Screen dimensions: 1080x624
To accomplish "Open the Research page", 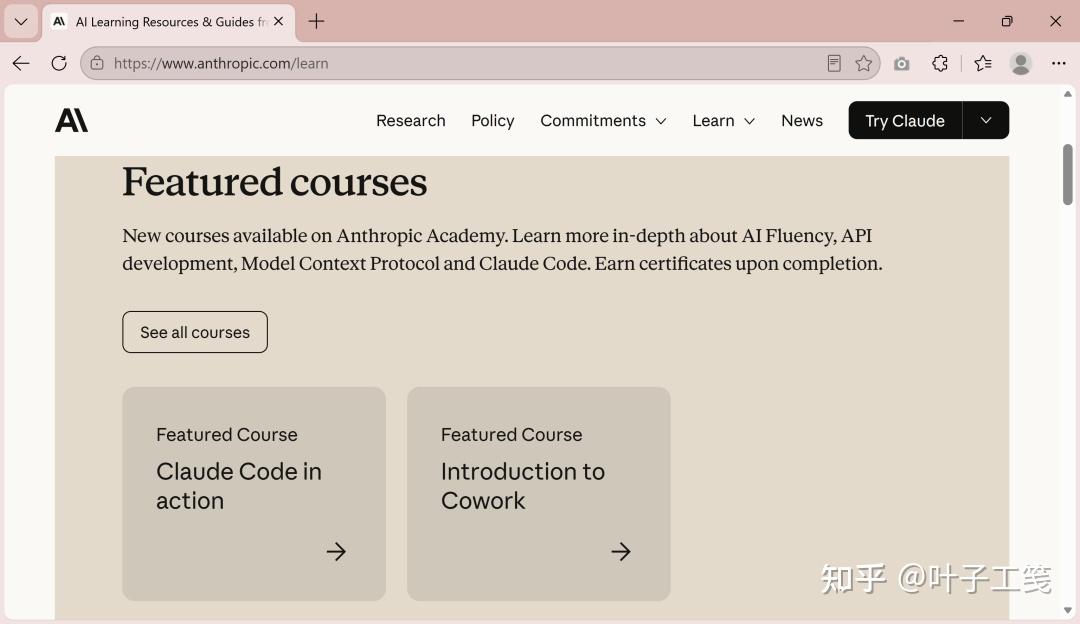I will tap(411, 121).
